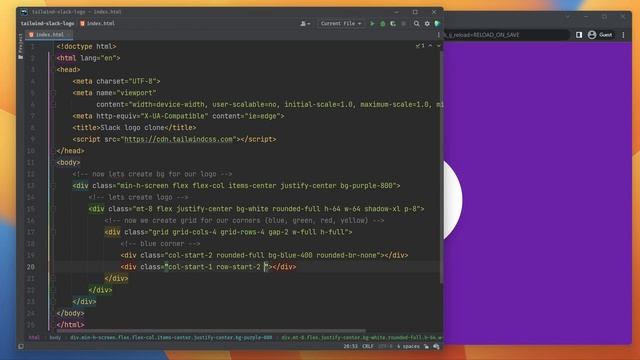Fold the div block on line 15
Viewport: 640px width, 360px height.
53,209
